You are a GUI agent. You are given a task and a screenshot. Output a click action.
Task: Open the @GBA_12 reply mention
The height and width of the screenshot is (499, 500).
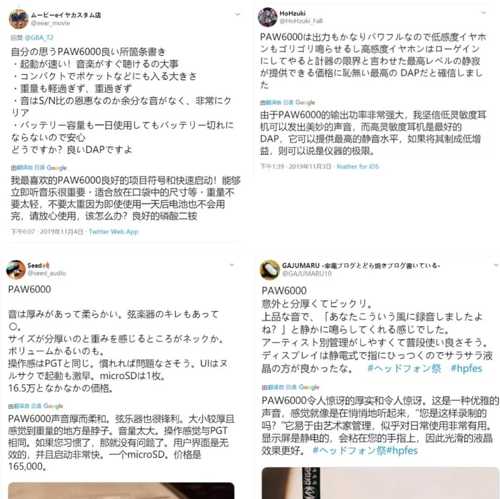(x=39, y=37)
